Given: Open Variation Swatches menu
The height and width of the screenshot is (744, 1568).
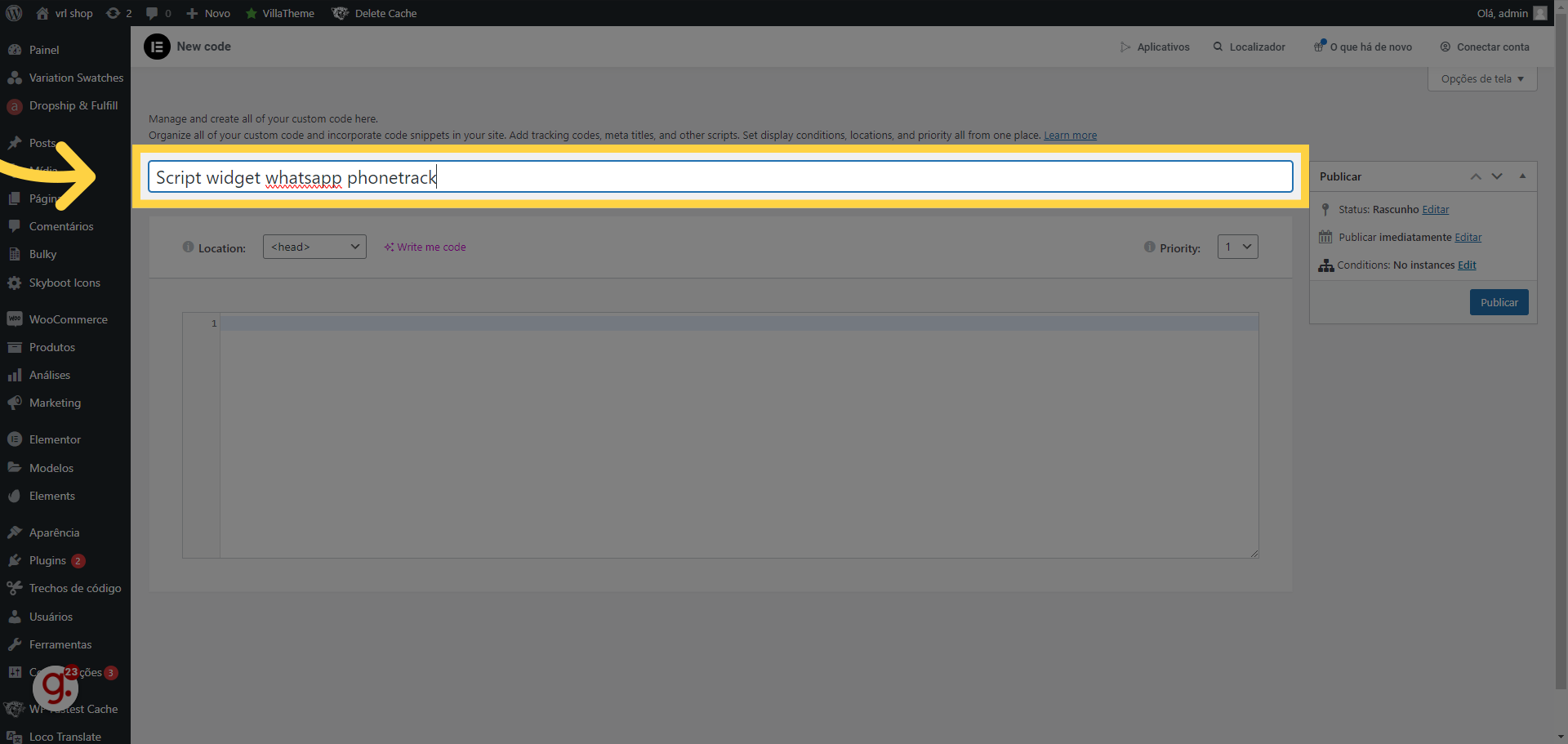Looking at the screenshot, I should (65, 78).
